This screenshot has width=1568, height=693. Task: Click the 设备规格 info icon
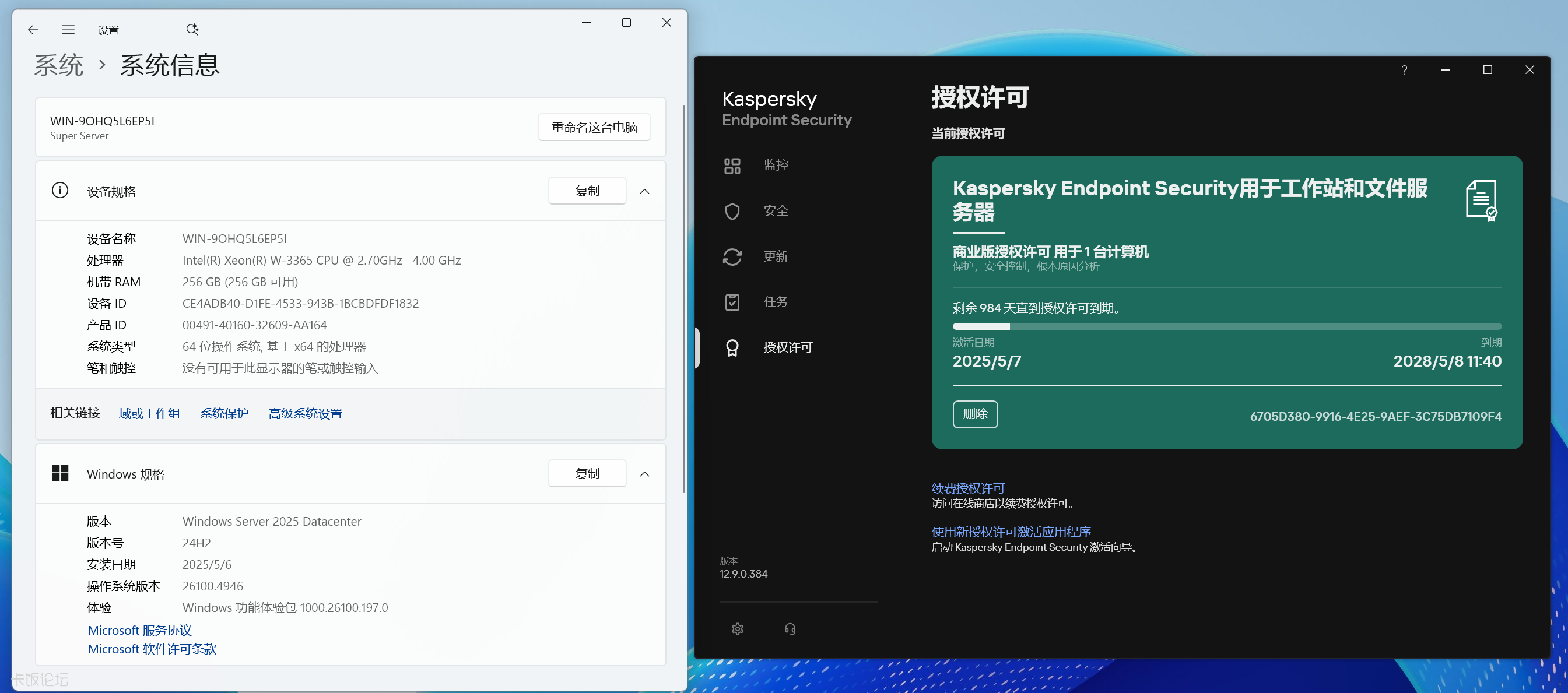click(x=59, y=191)
